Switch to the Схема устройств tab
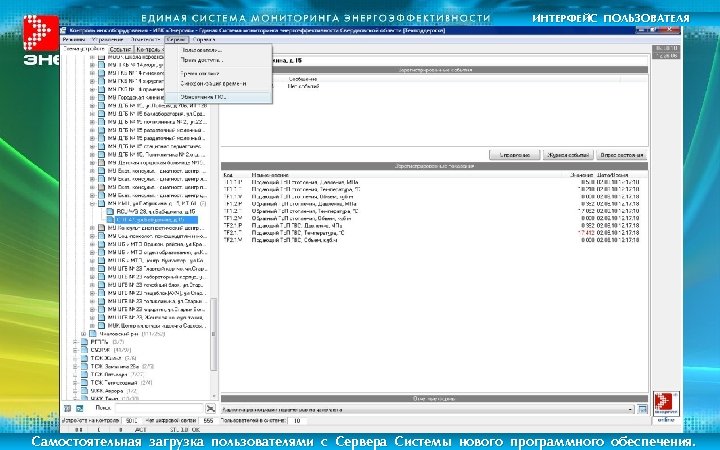This screenshot has height=450, width=720. (x=84, y=49)
